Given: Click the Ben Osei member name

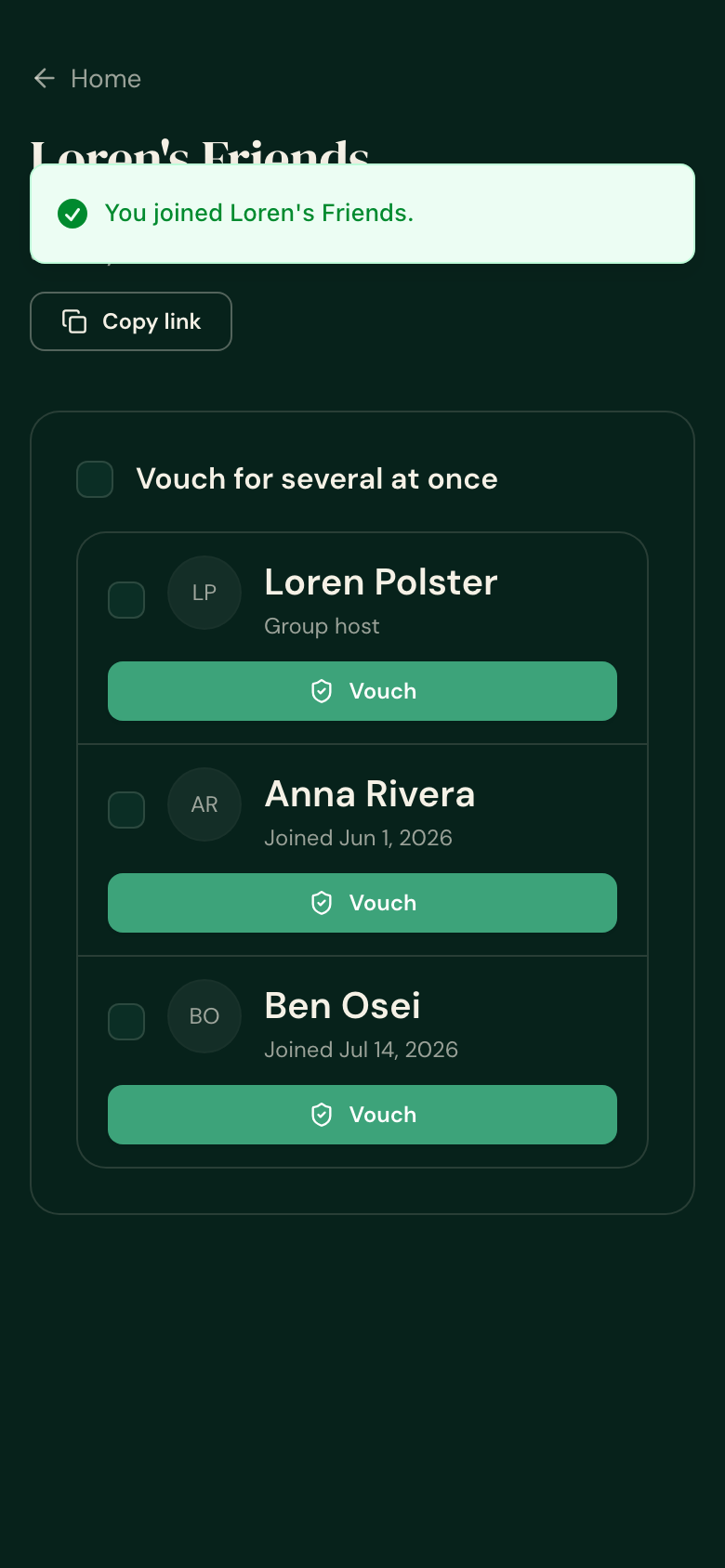Looking at the screenshot, I should 342,1006.
